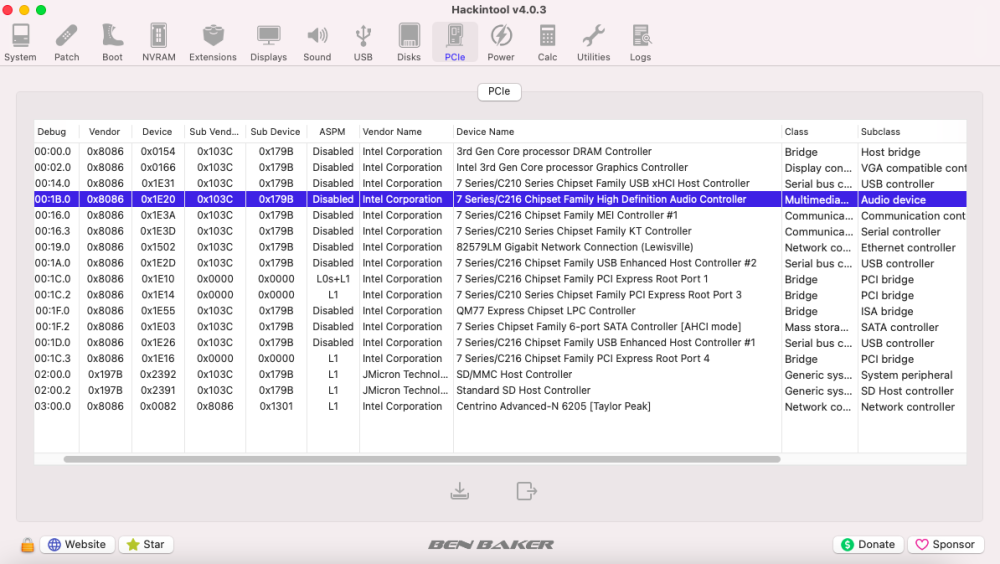Open the Utilities section
The width and height of the screenshot is (1000, 564).
click(594, 43)
